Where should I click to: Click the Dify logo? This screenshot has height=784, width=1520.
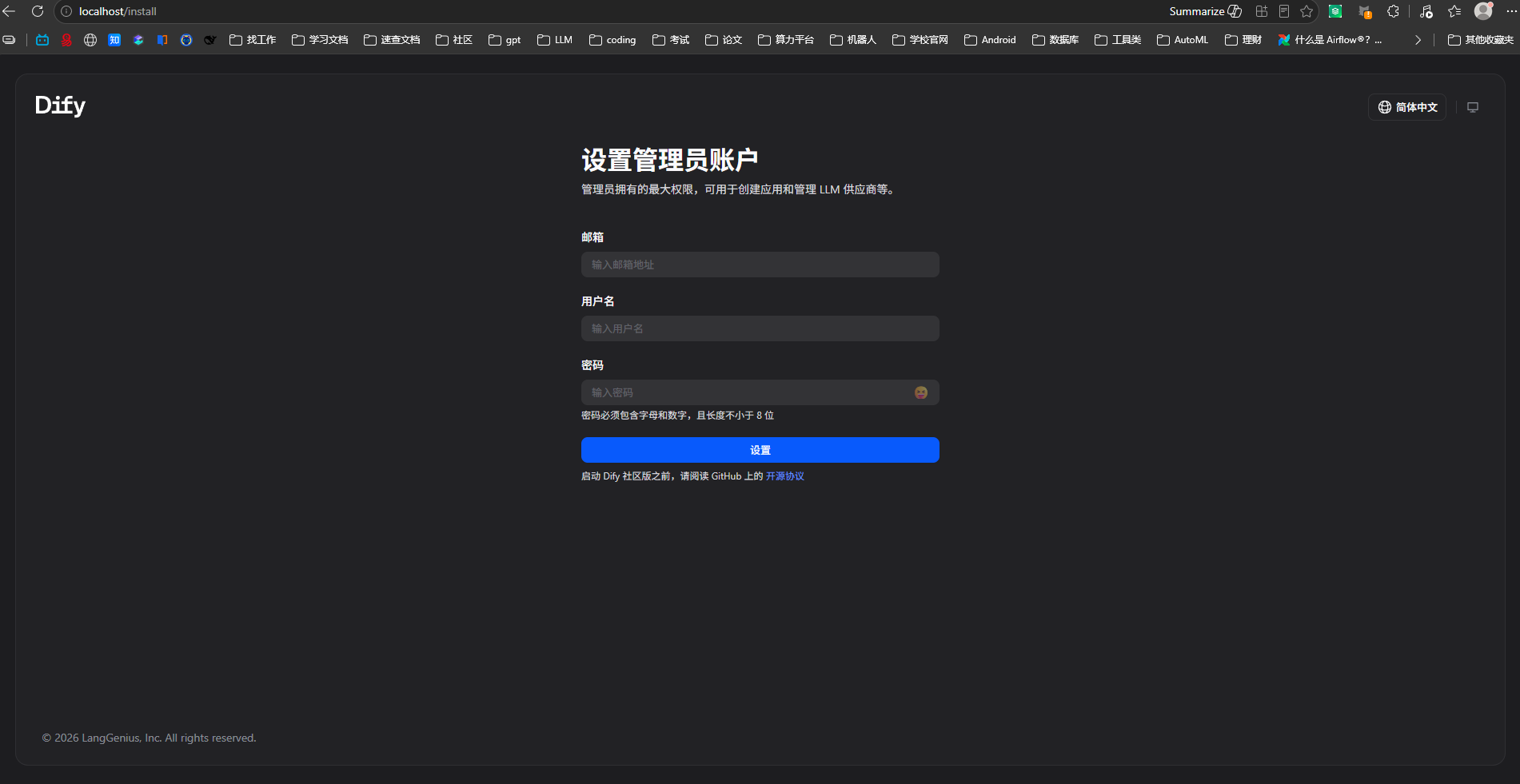pyautogui.click(x=60, y=105)
